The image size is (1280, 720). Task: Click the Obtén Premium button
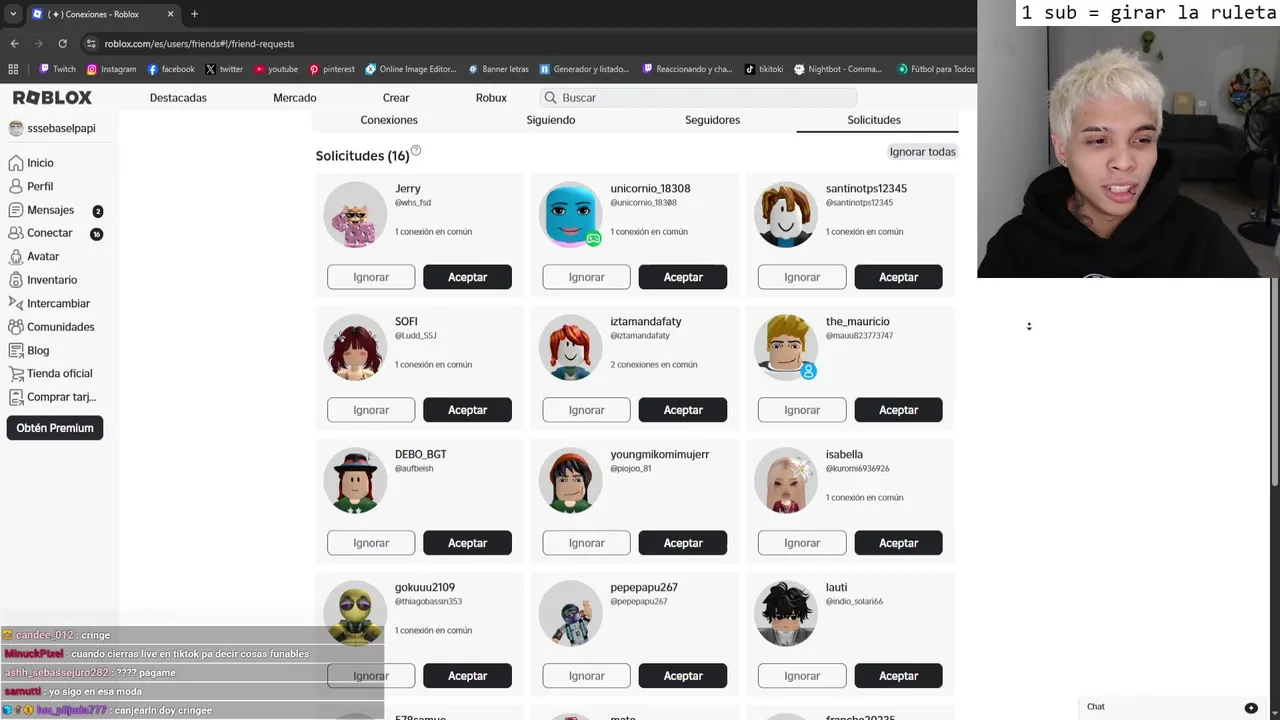tap(55, 428)
